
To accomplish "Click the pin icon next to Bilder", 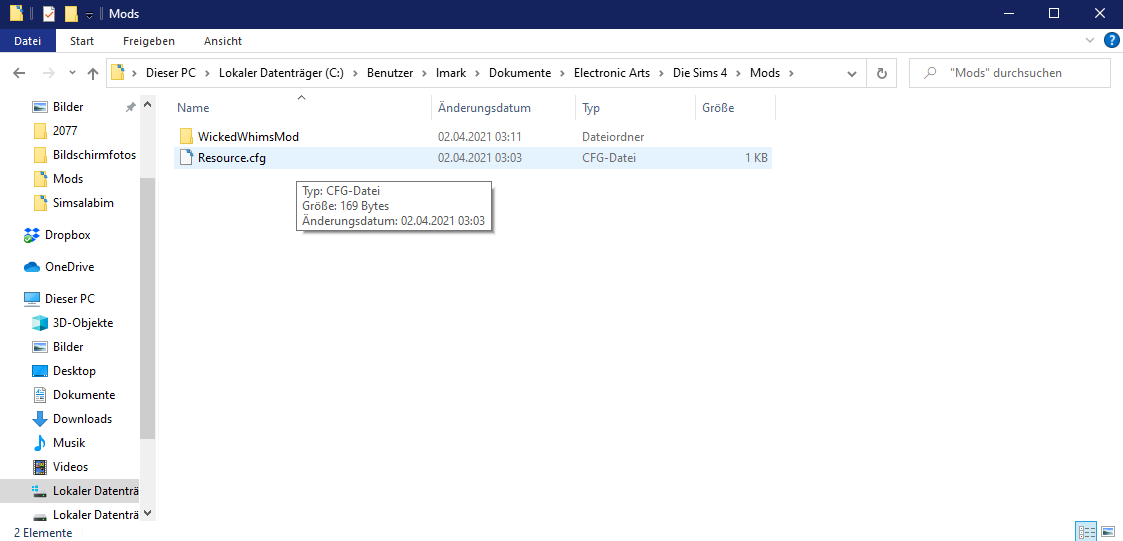I will point(130,107).
